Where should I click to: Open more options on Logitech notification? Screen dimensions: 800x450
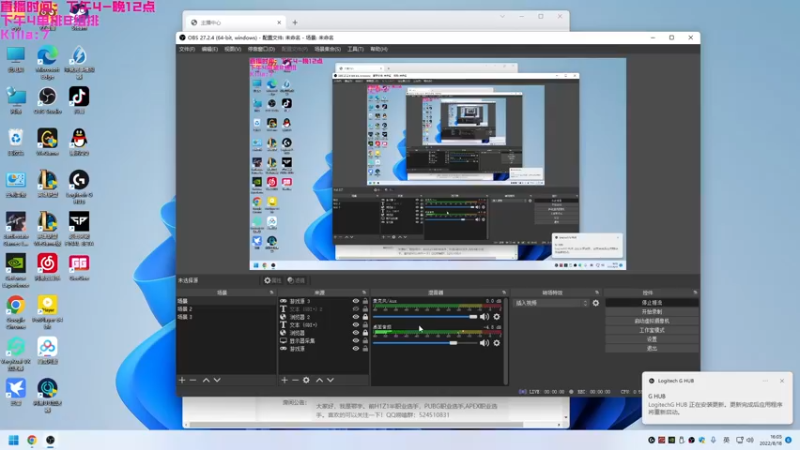[x=765, y=381]
